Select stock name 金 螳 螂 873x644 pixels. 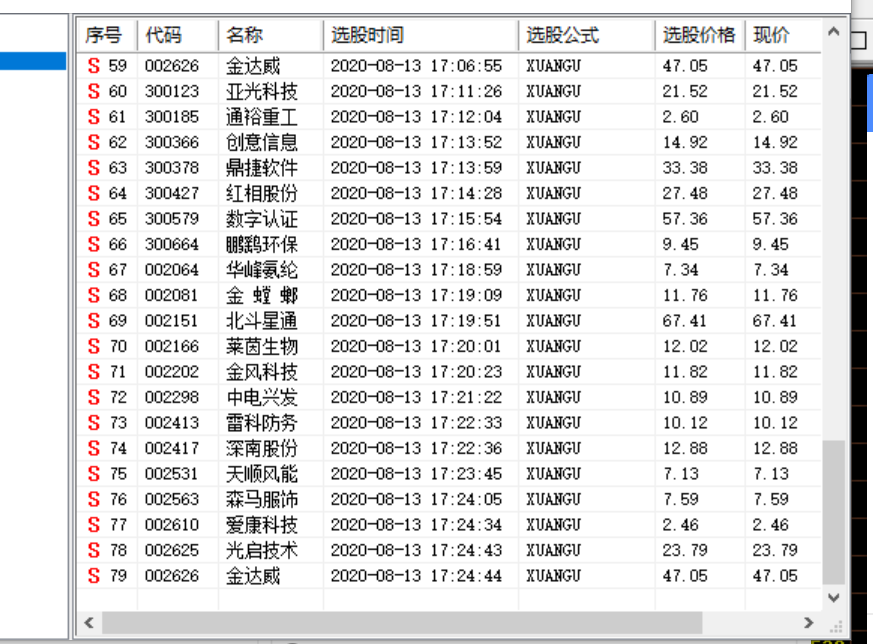[x=262, y=295]
